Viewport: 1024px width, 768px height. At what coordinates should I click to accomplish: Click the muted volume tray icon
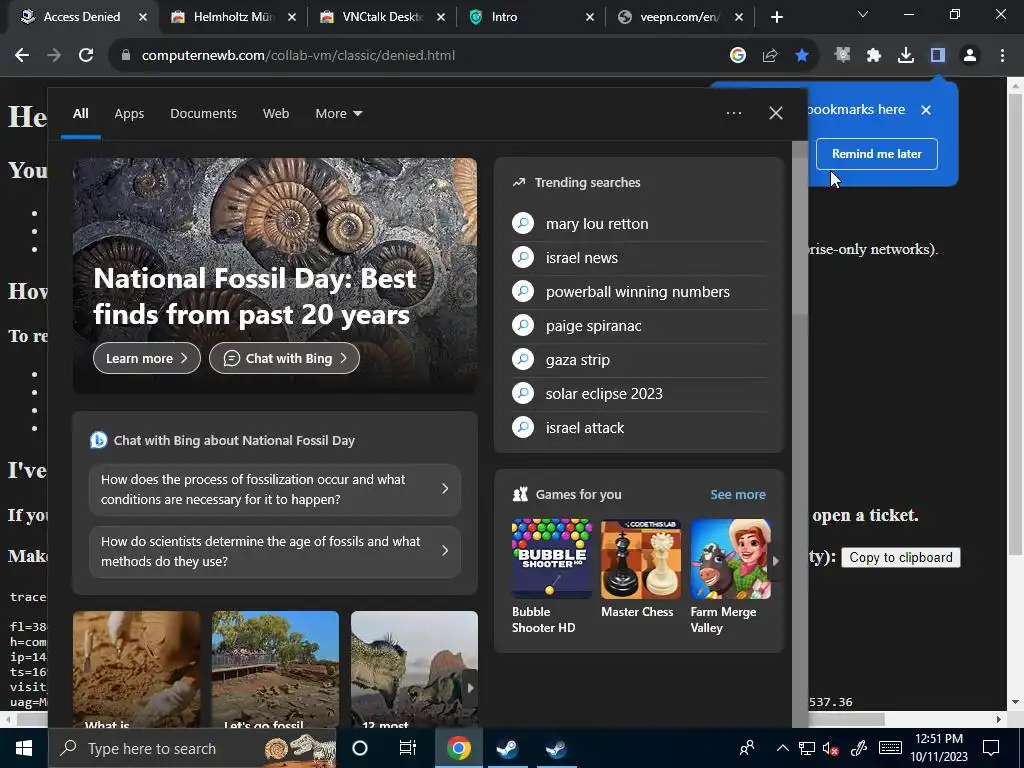[x=831, y=748]
